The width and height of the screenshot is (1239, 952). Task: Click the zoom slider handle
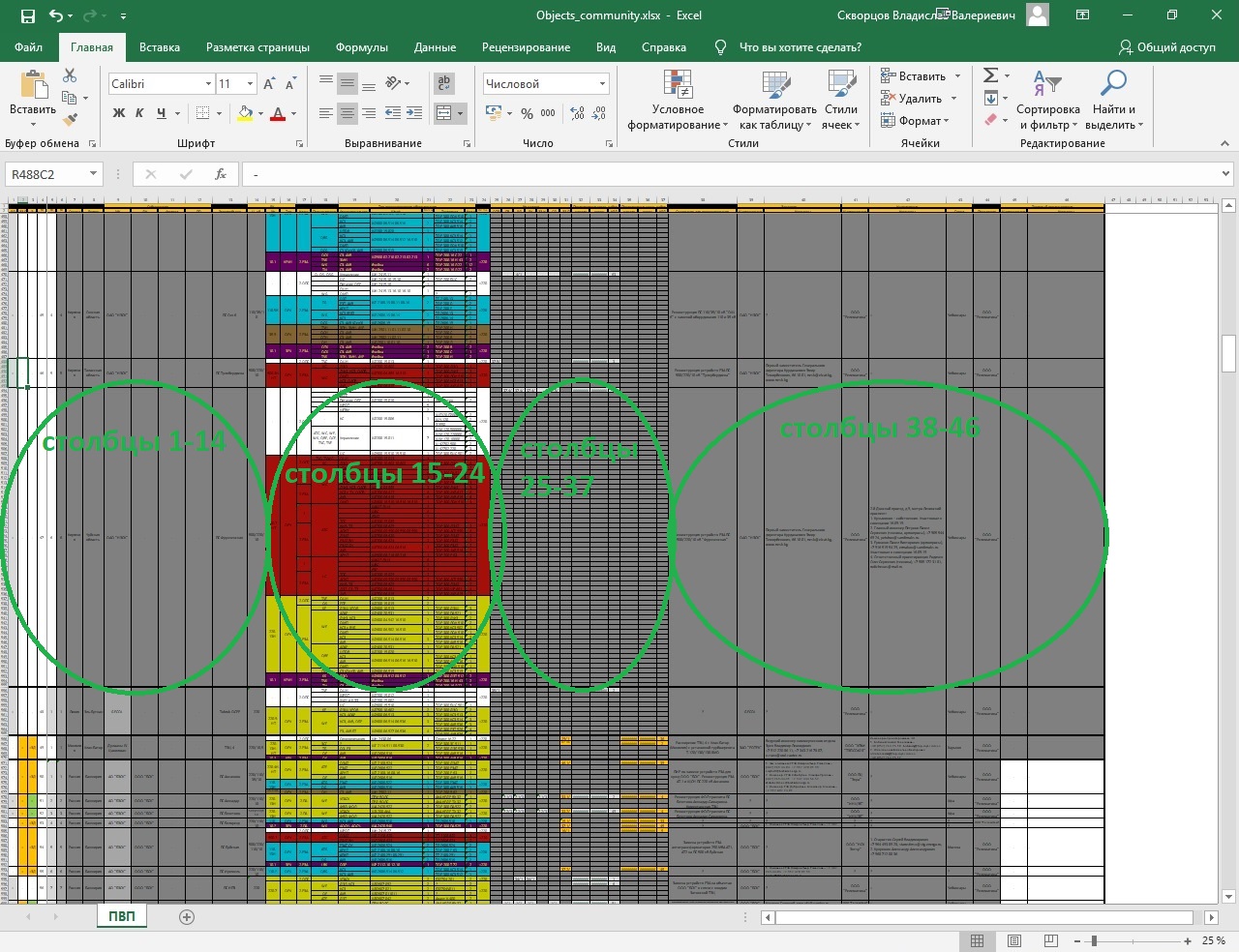[x=1094, y=940]
